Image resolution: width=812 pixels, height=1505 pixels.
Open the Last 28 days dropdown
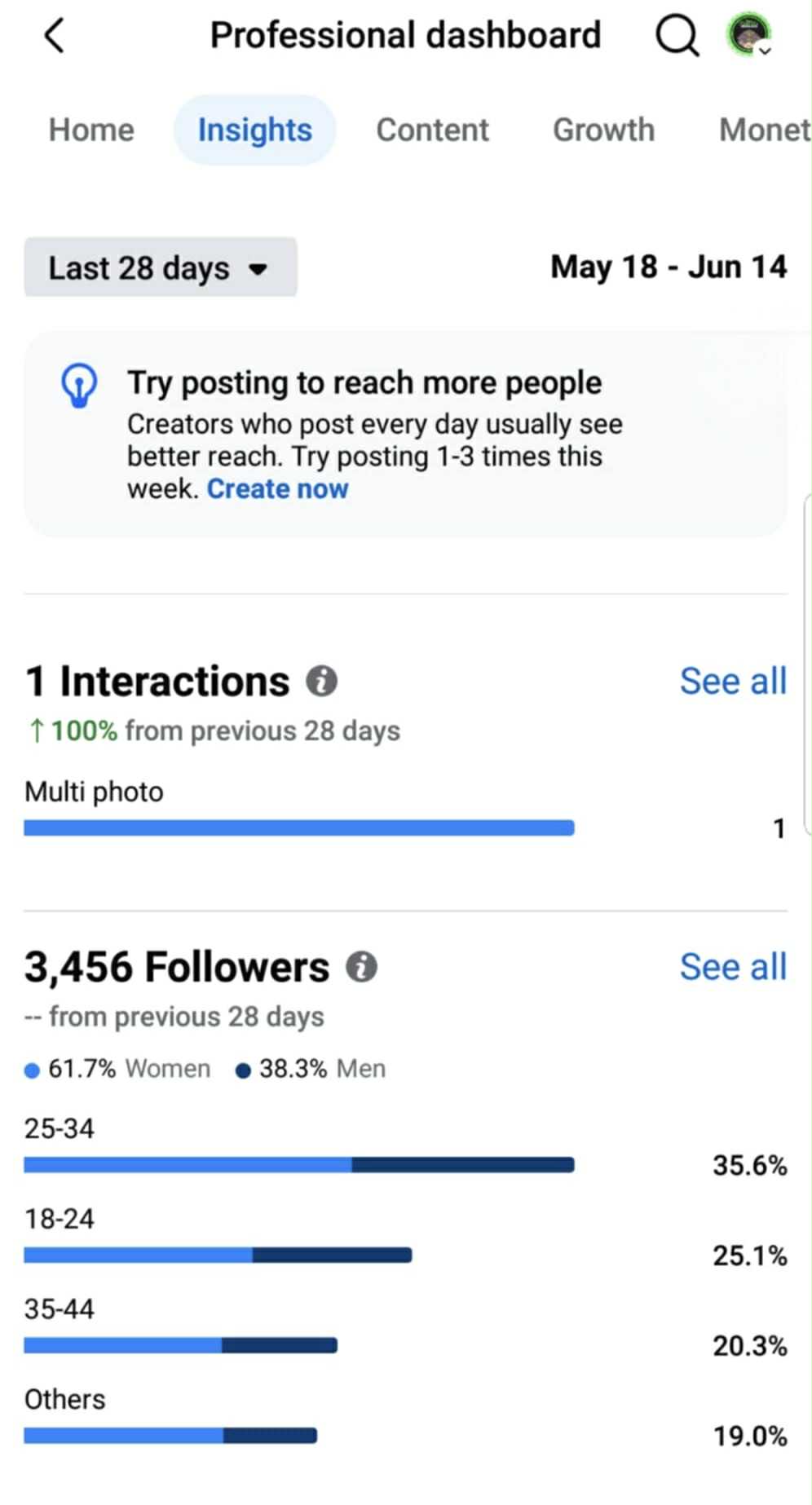(161, 267)
